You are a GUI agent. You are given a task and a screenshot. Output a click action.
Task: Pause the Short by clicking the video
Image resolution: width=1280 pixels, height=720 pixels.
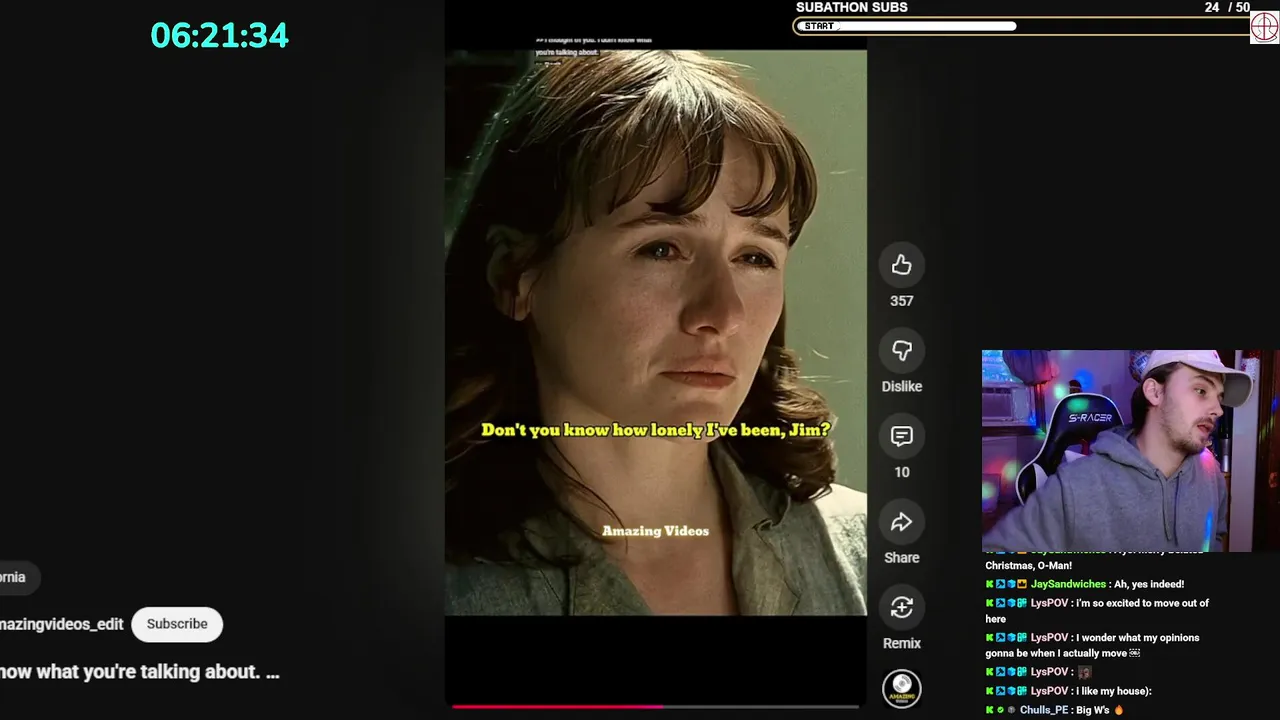(655, 330)
